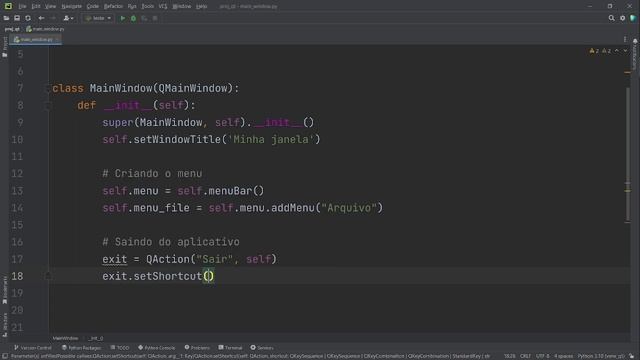
Task: Click the Stop process icon
Action: tap(155, 18)
